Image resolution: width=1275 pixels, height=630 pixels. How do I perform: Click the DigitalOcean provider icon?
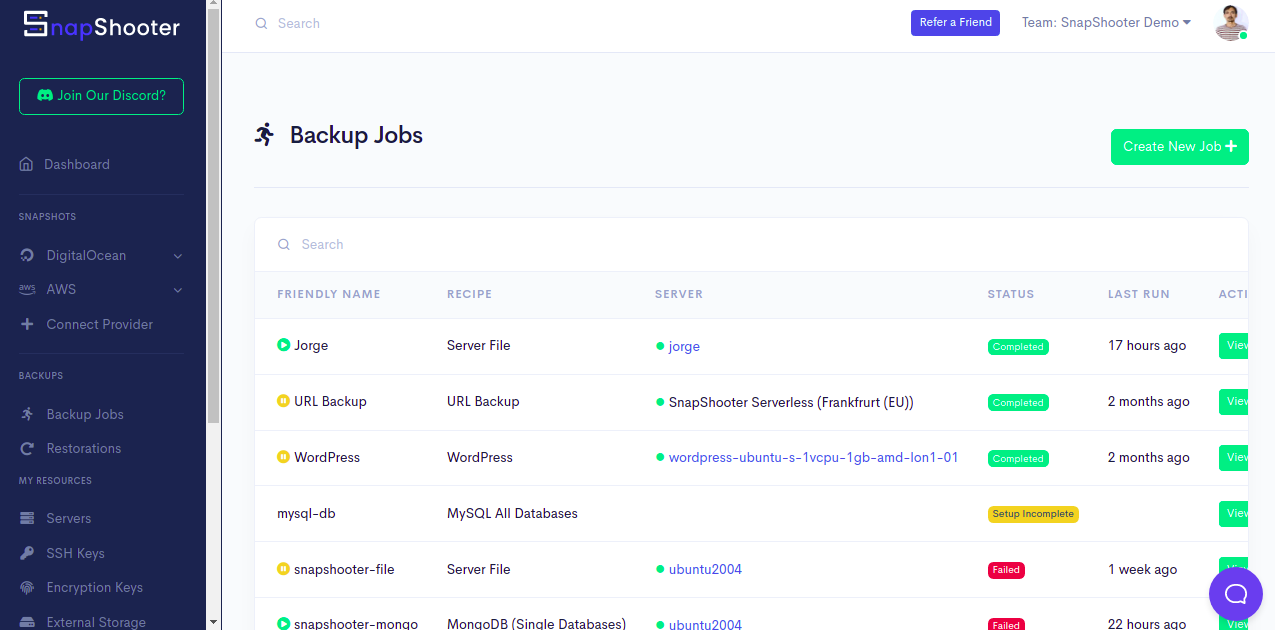click(x=27, y=255)
